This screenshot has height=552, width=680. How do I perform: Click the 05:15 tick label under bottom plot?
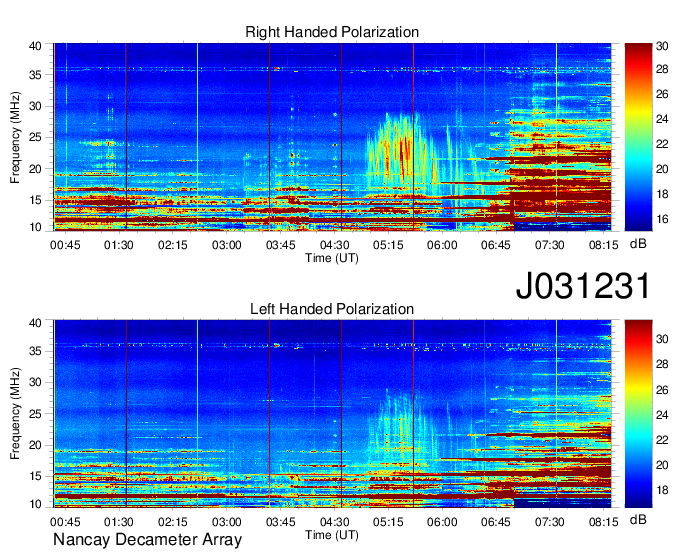388,522
